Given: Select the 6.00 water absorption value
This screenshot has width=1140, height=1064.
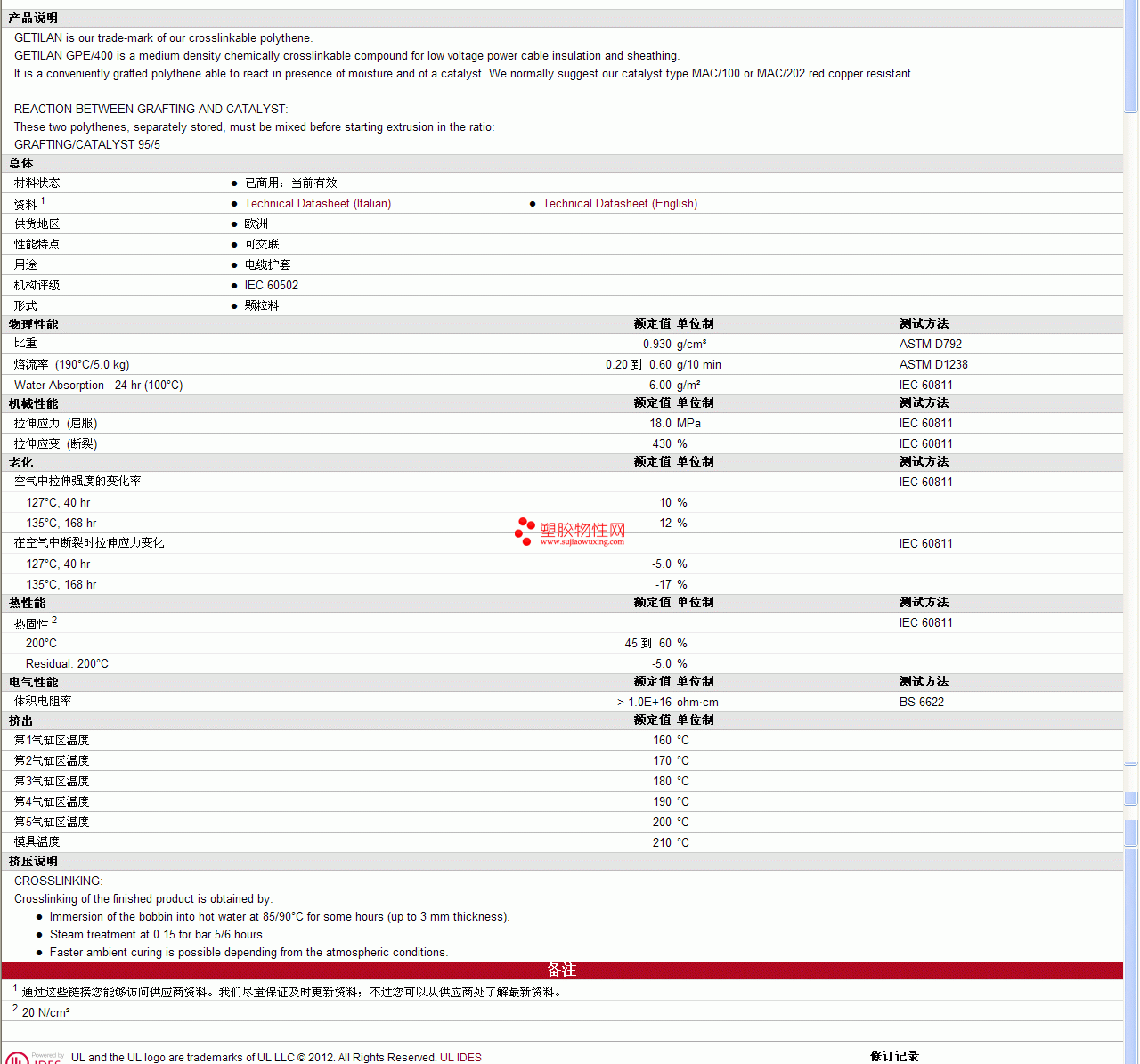Looking at the screenshot, I should click(660, 386).
